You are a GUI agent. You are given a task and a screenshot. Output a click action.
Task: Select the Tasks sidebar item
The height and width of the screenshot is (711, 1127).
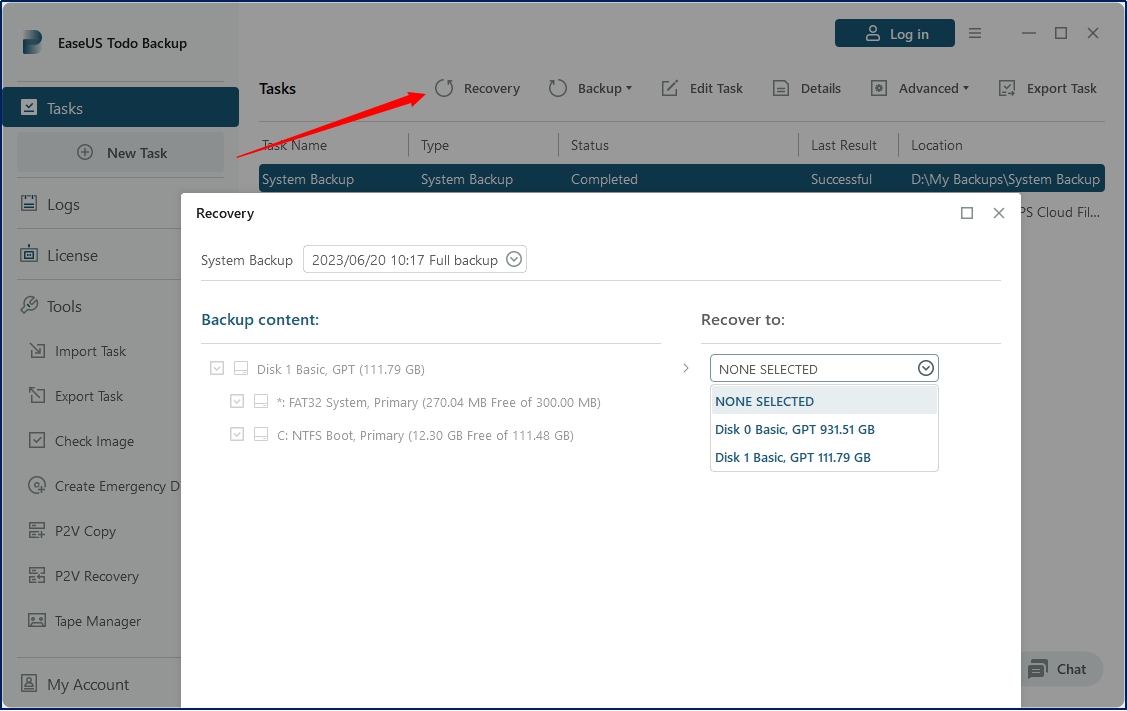point(121,107)
